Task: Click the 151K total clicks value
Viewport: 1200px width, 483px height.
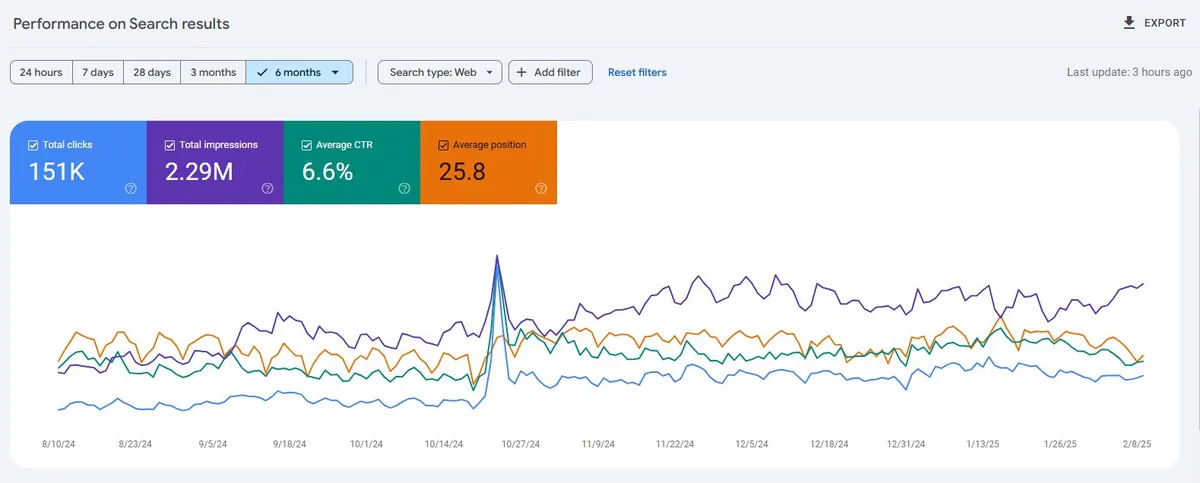Action: tap(56, 172)
